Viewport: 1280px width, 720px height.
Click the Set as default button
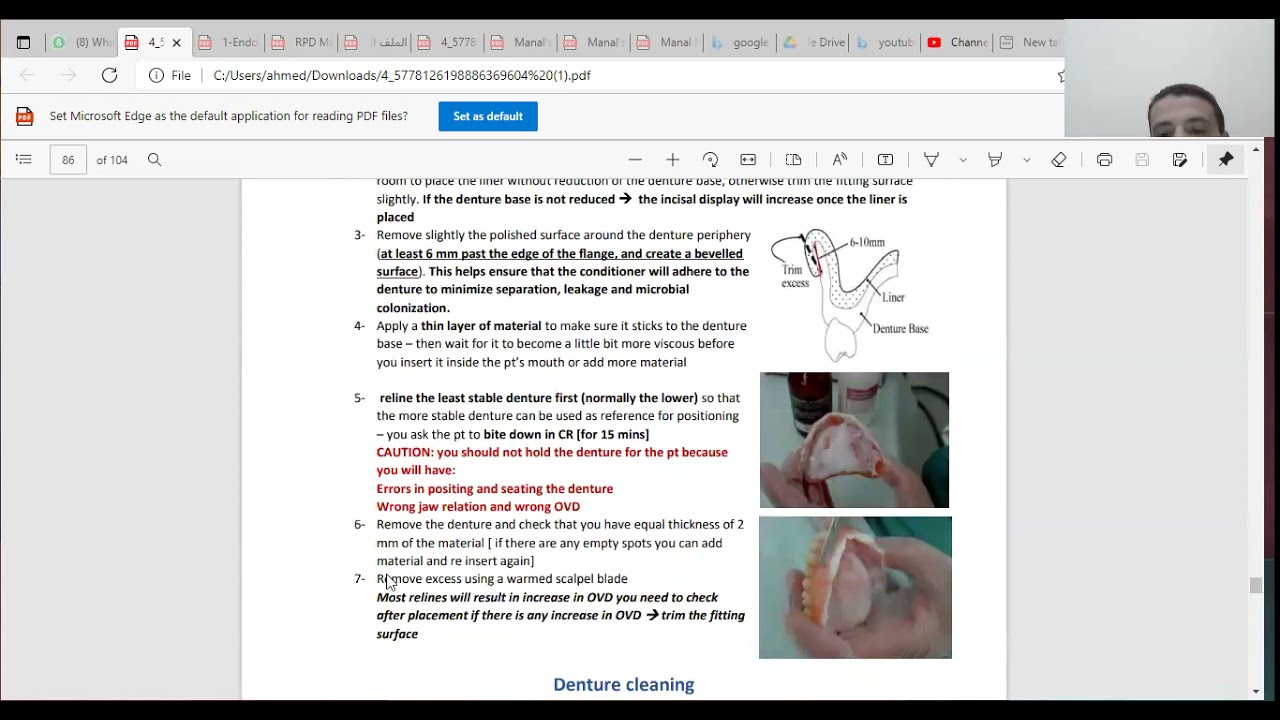click(488, 116)
